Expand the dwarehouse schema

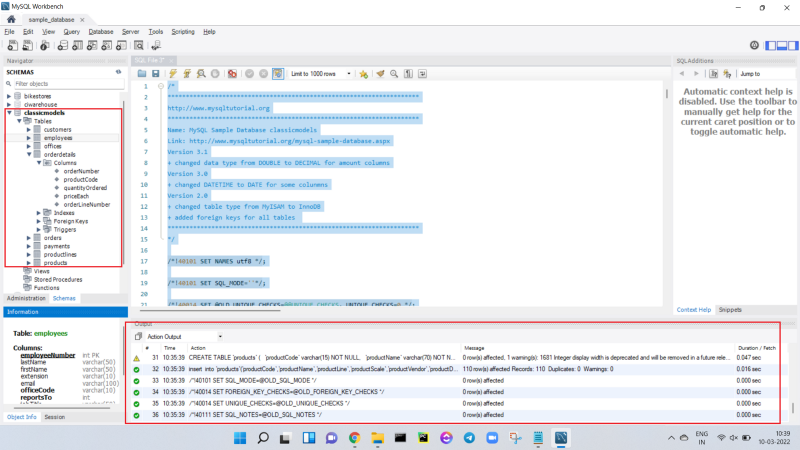(9, 104)
